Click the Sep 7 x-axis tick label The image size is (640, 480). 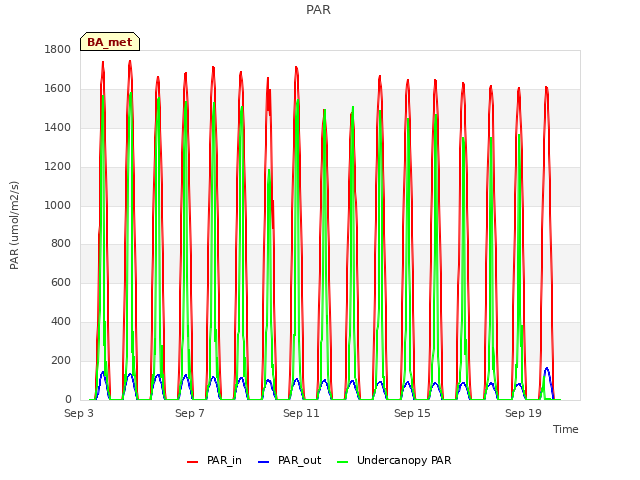click(x=190, y=413)
